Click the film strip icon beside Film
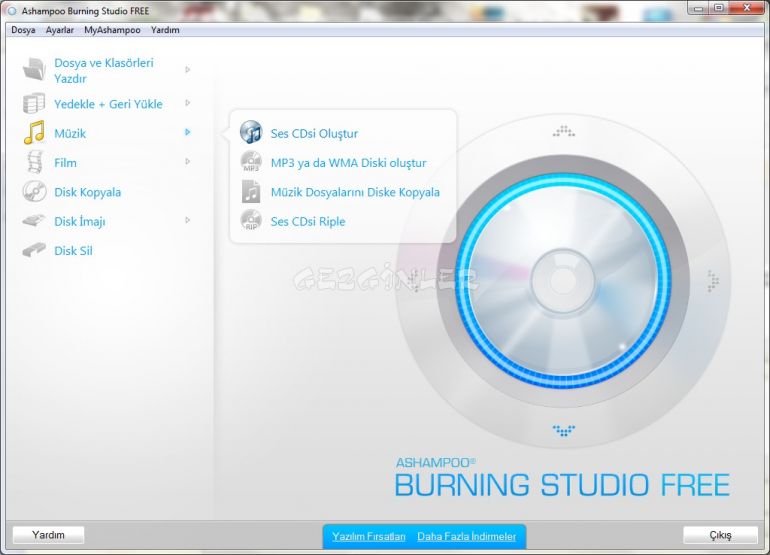 [35, 163]
